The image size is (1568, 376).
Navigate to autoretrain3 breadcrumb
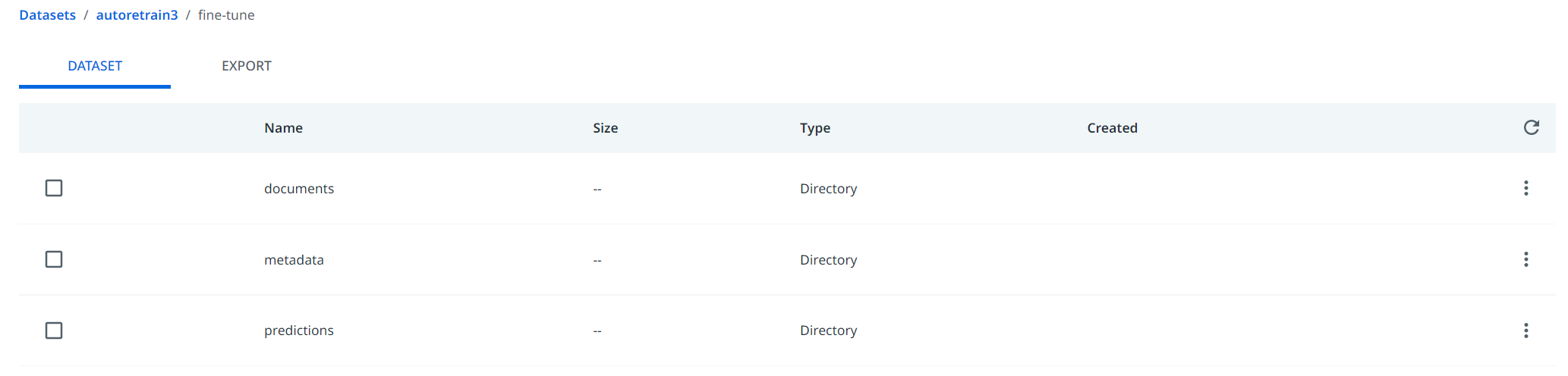[x=137, y=15]
